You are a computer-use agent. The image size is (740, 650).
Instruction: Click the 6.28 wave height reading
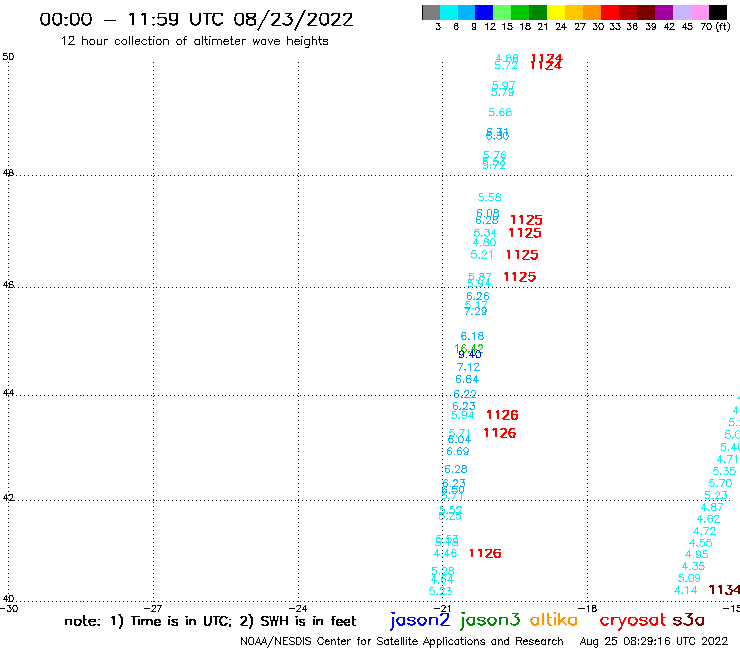[x=455, y=469]
